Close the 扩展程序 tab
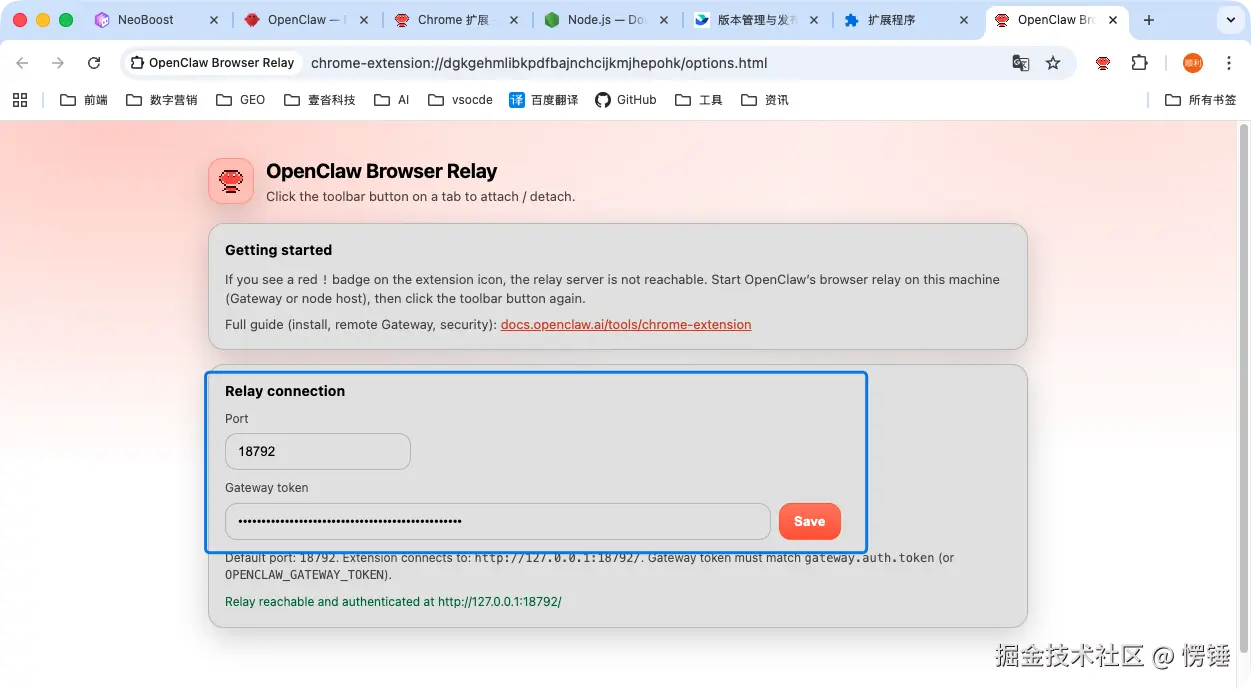Image resolution: width=1251 pixels, height=690 pixels. 964,20
